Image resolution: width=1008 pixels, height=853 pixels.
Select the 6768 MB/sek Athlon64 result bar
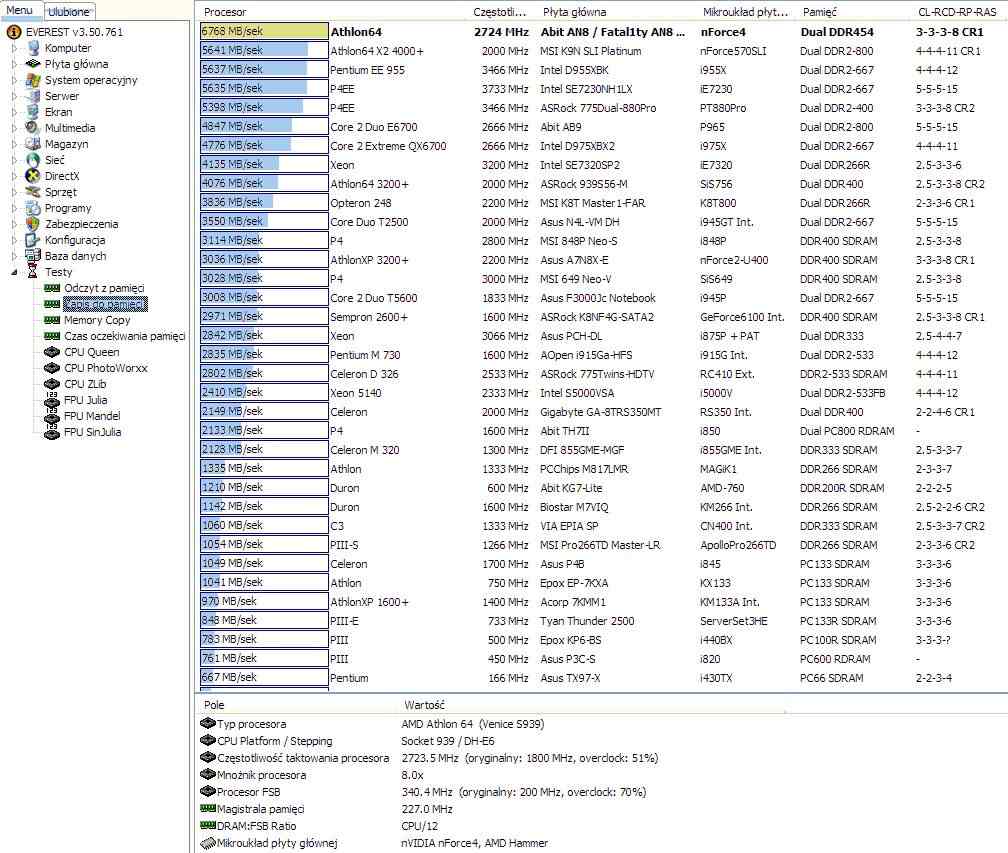[x=264, y=31]
